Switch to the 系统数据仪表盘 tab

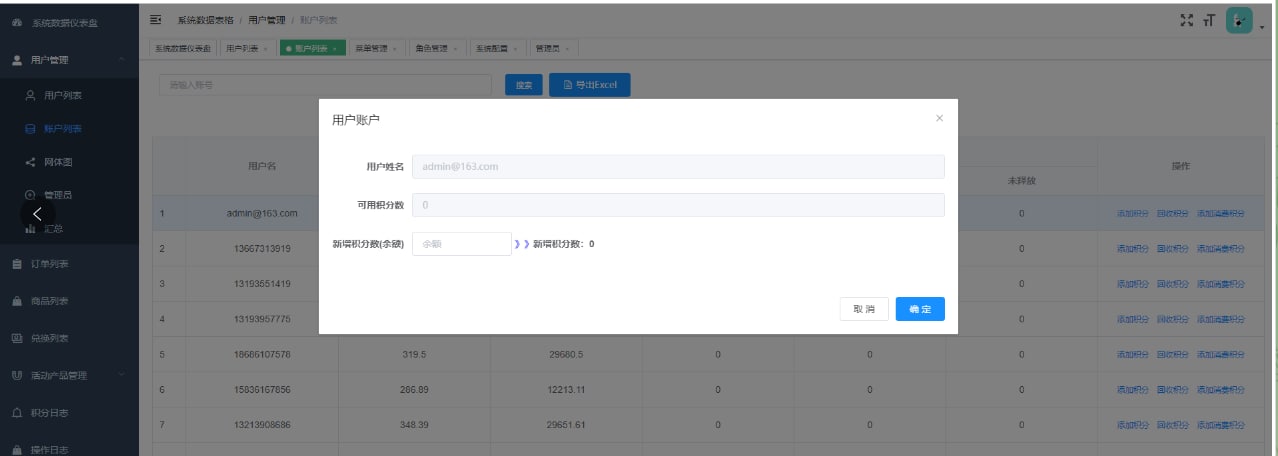[183, 48]
